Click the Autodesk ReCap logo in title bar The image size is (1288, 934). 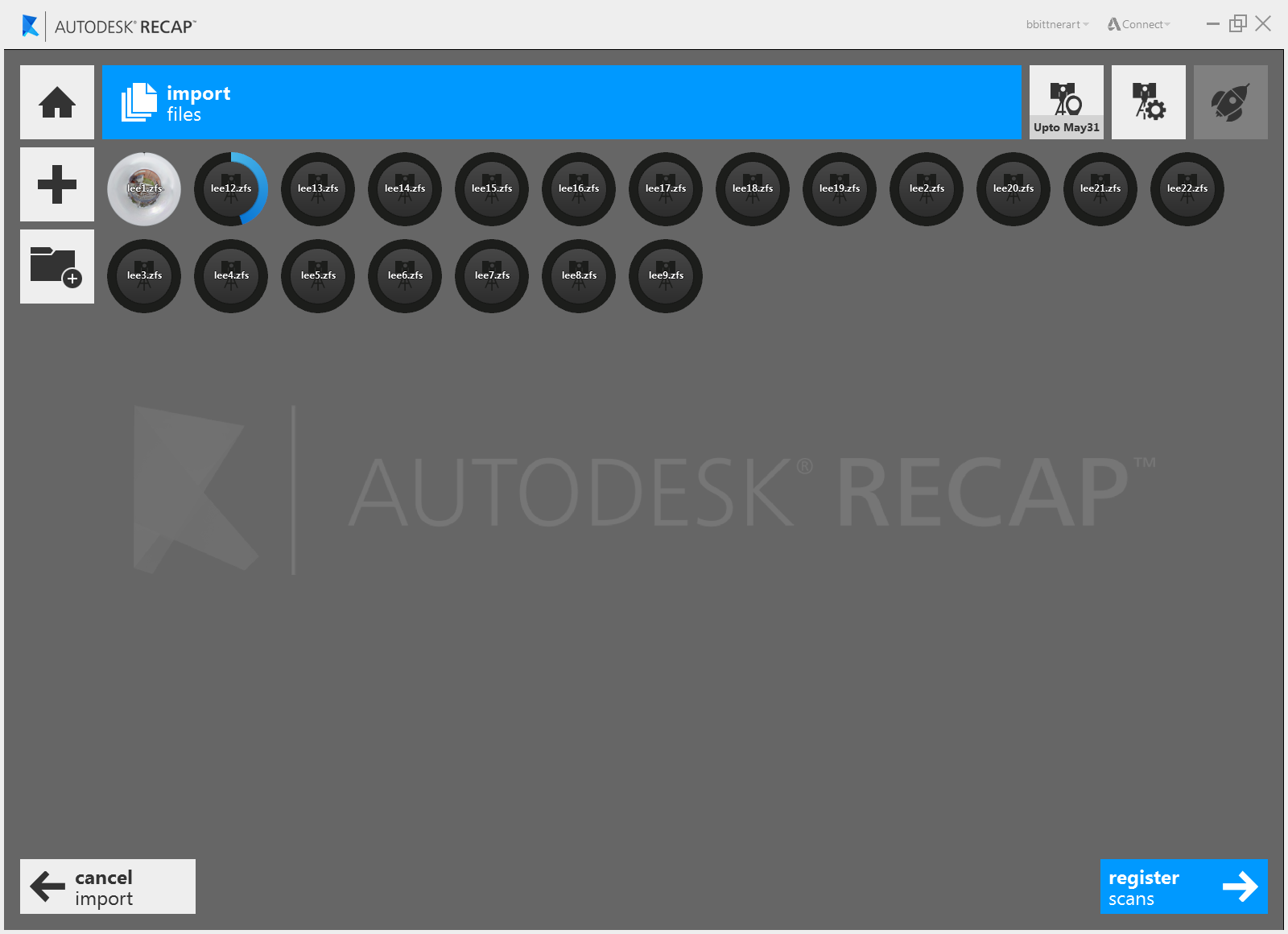pos(109,27)
